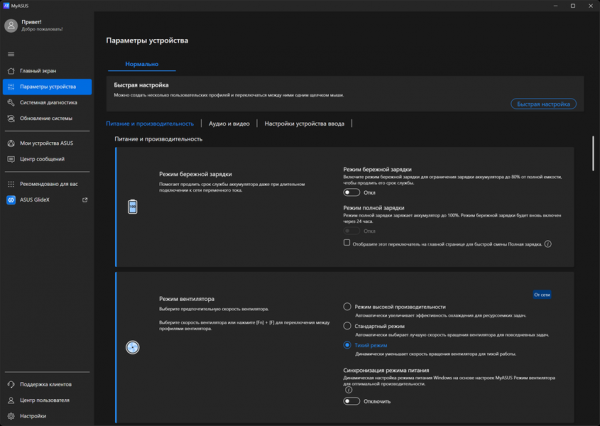
Task: Click Режим бережной зарядки left card title
Action: pos(196,174)
